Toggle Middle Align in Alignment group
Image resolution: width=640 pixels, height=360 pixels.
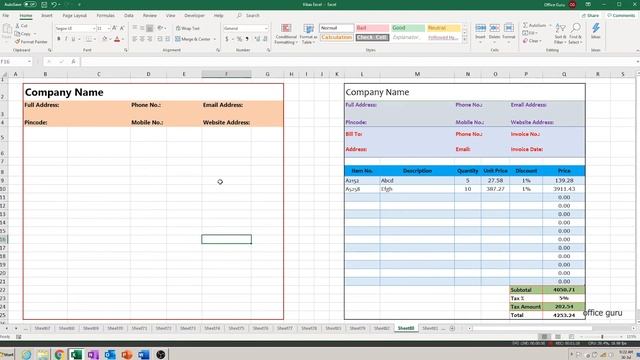click(x=142, y=28)
